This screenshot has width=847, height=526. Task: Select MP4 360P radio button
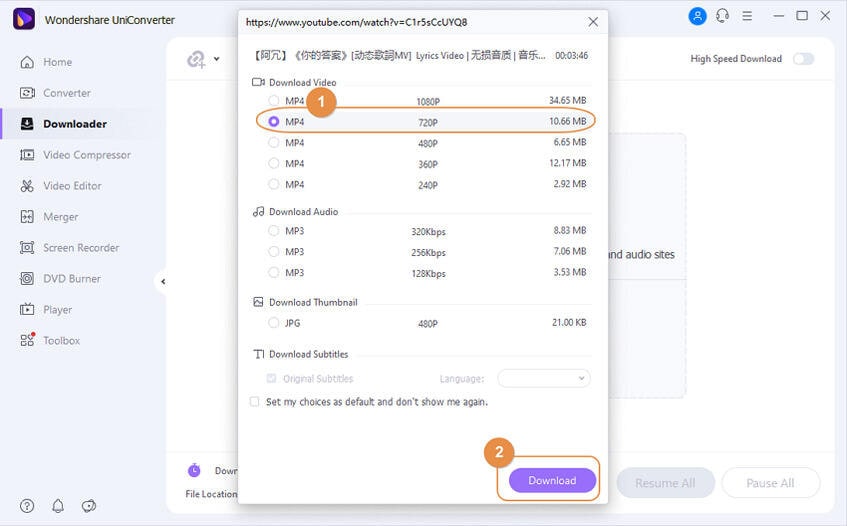tap(274, 163)
